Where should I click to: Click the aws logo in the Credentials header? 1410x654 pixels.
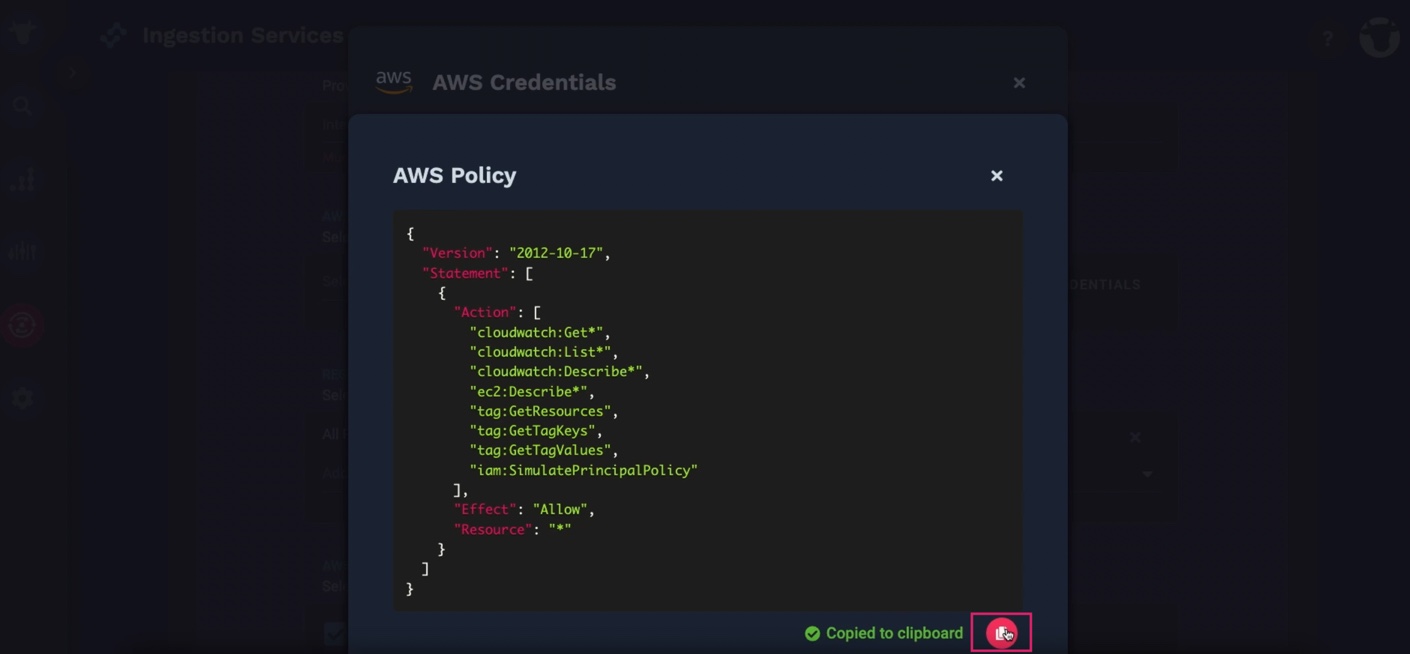(394, 82)
